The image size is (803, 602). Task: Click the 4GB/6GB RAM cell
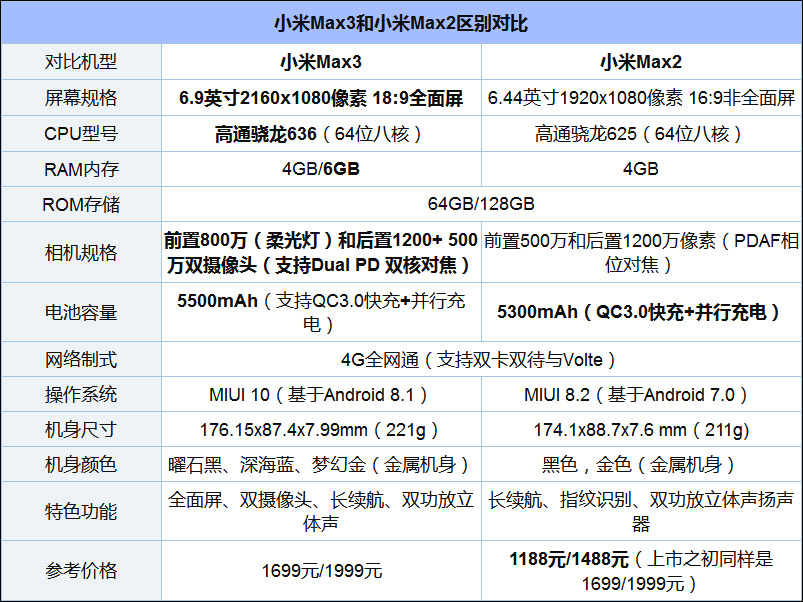pyautogui.click(x=321, y=168)
